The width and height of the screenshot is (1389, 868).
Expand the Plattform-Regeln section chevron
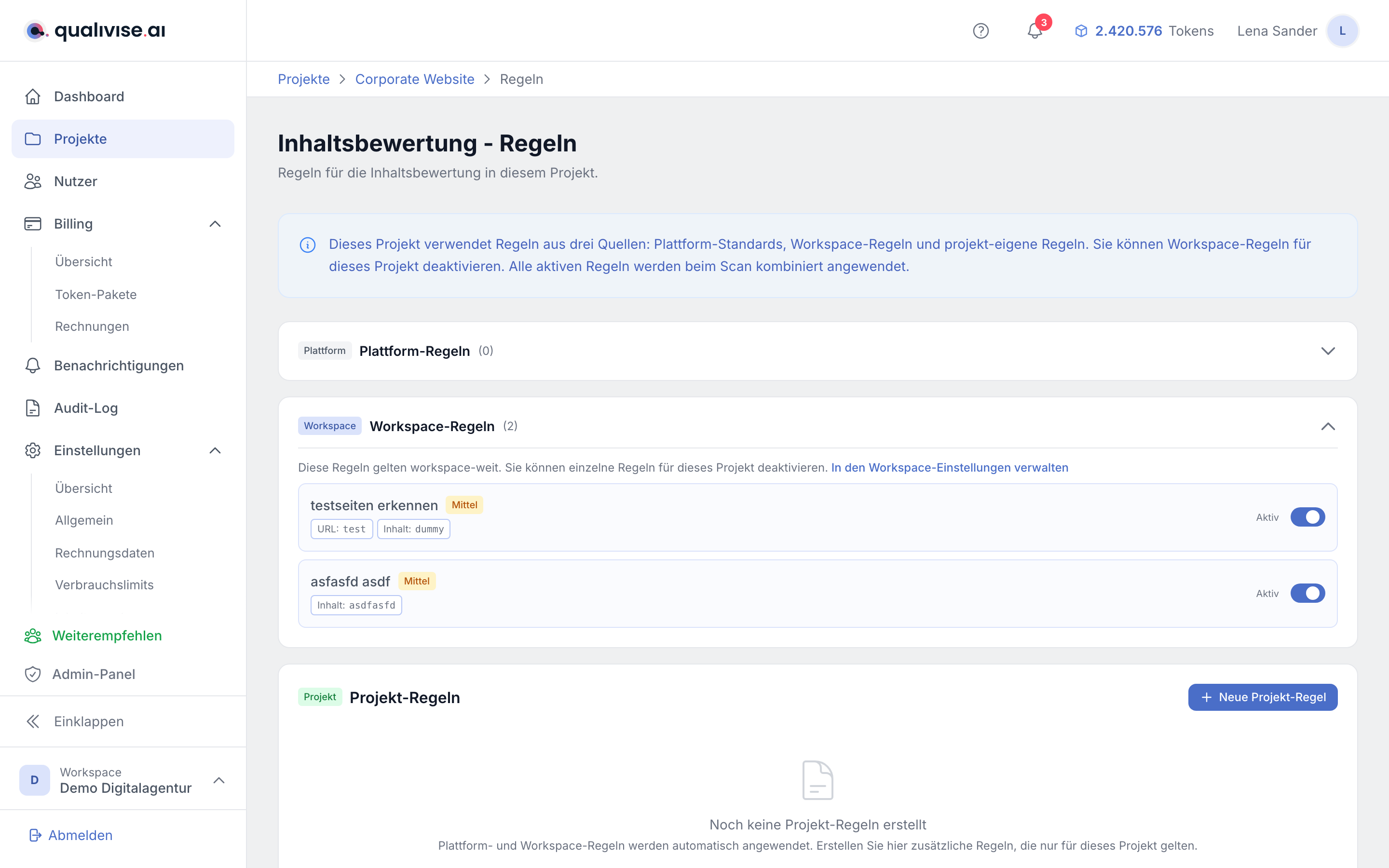pyautogui.click(x=1328, y=351)
